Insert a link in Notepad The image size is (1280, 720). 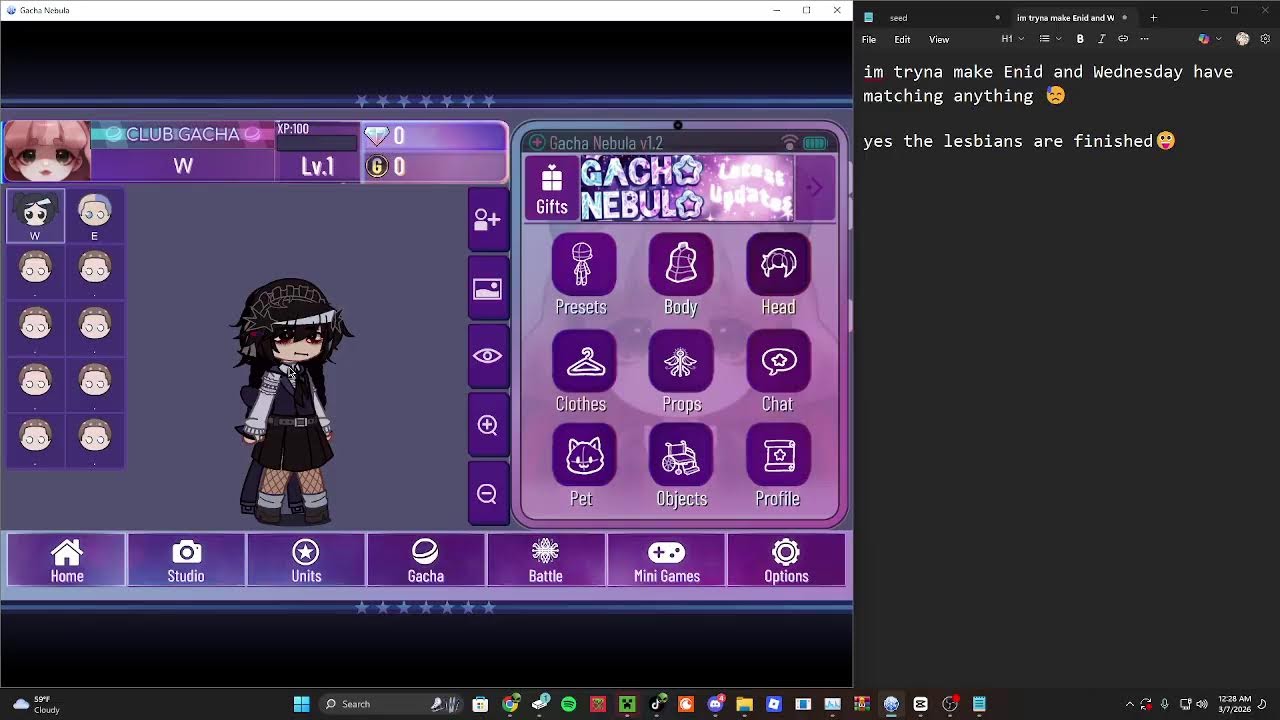click(x=1123, y=39)
